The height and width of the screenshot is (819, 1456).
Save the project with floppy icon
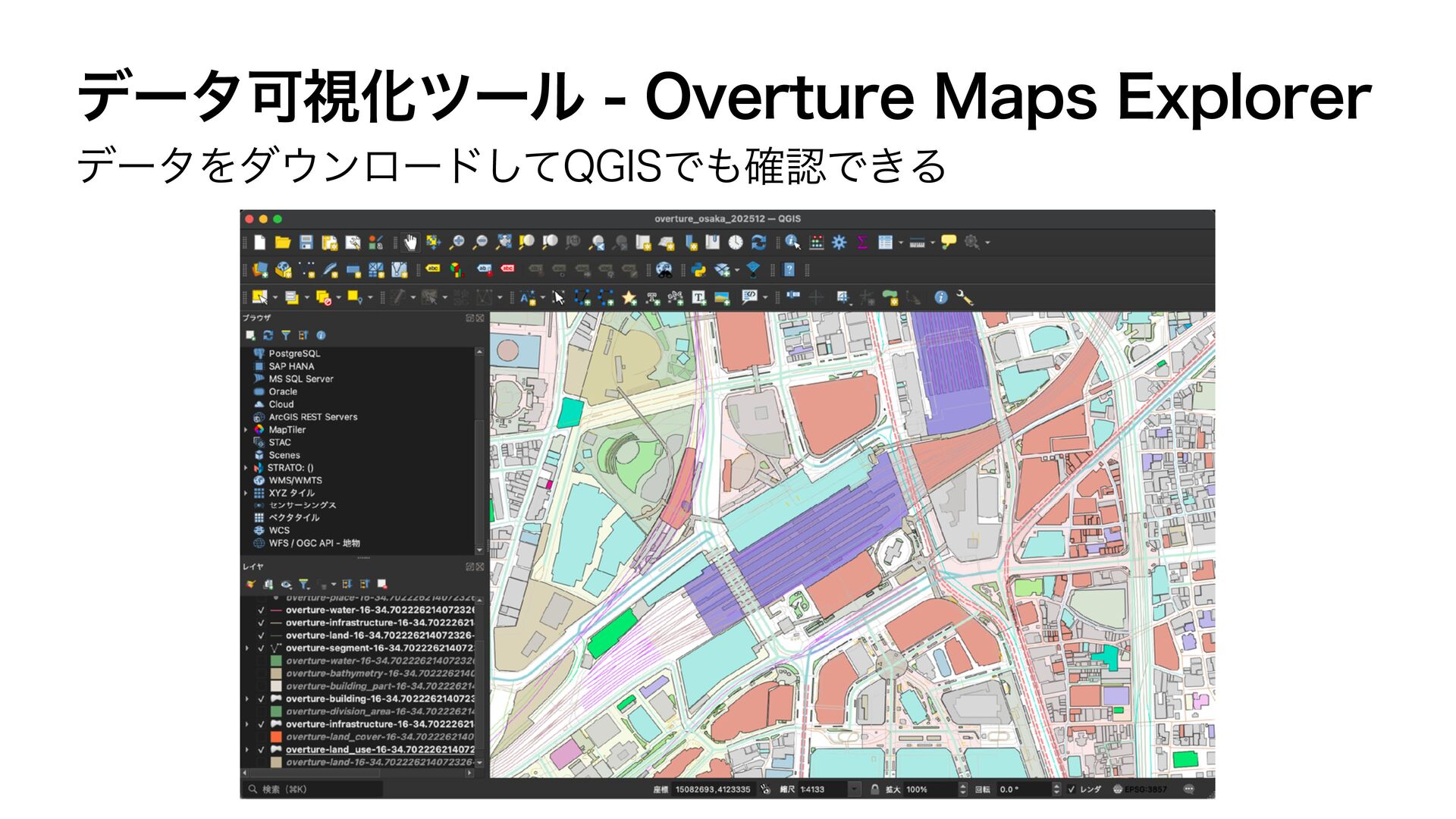pyautogui.click(x=306, y=243)
